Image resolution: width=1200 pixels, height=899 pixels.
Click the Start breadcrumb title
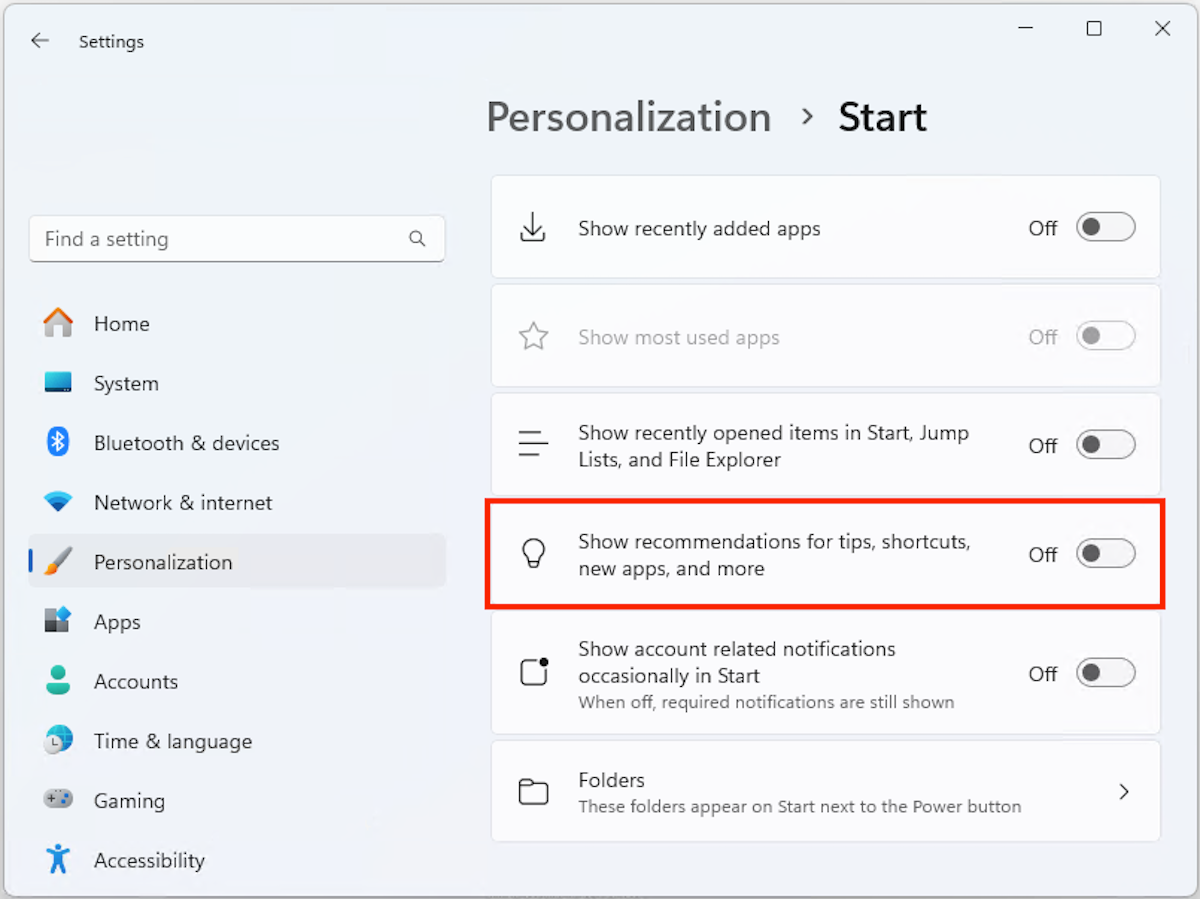point(882,118)
